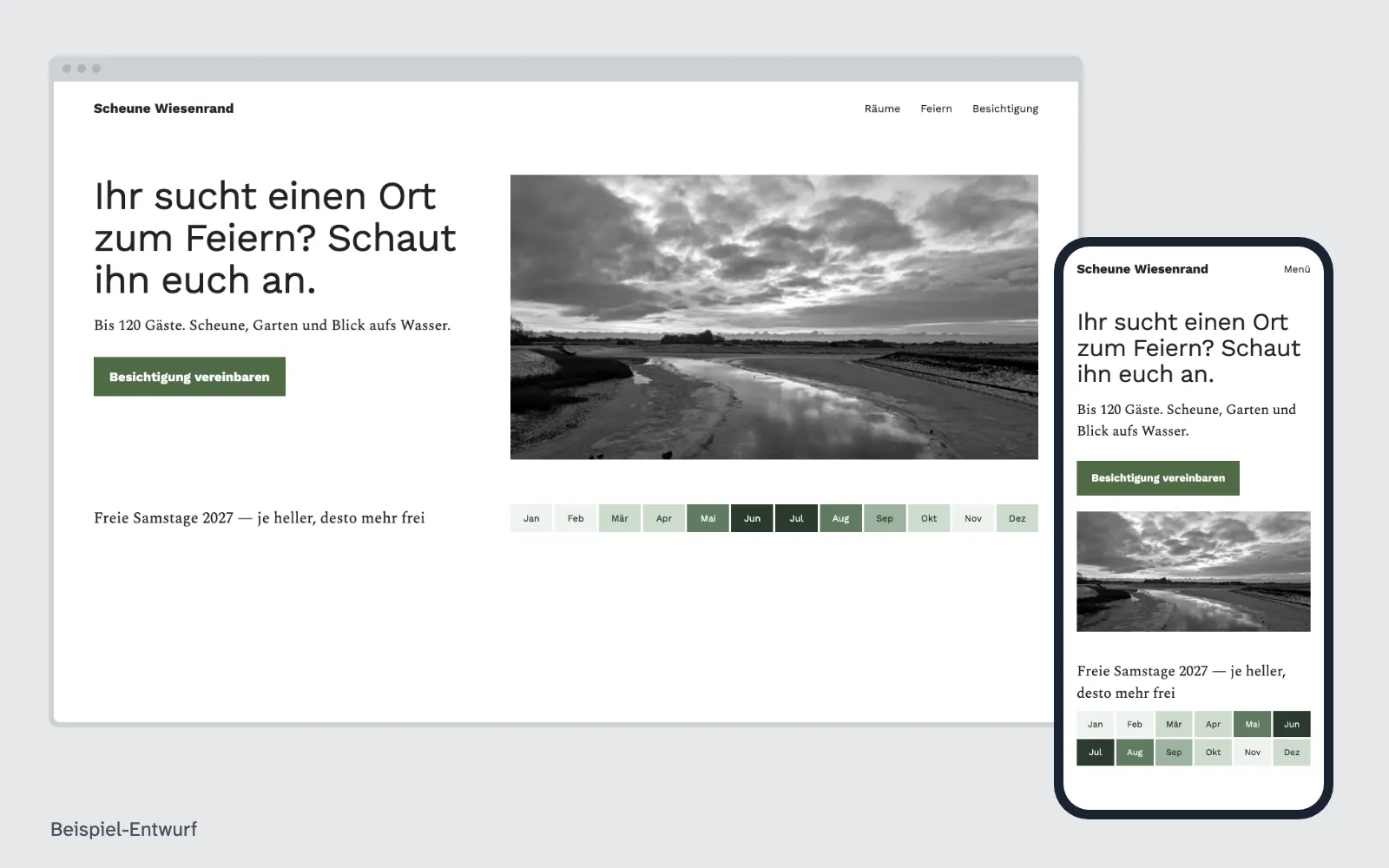Click desktop headline 'Ihr sucht einen Ort'

[265, 196]
